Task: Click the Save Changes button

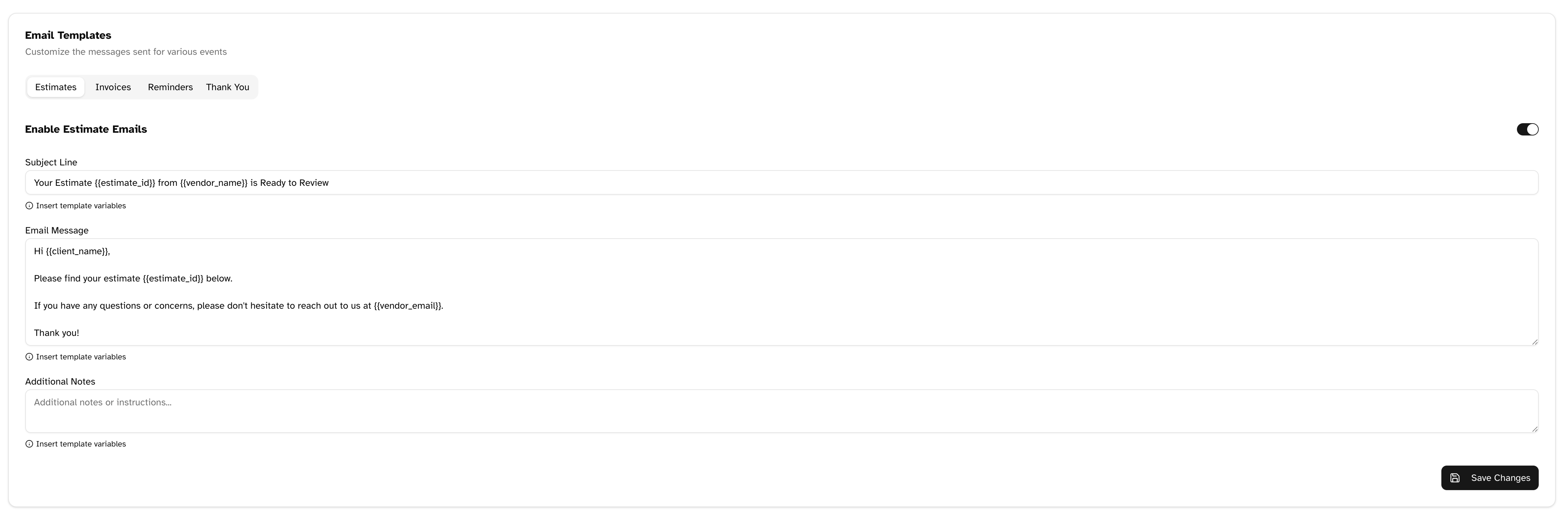Action: pyautogui.click(x=1489, y=478)
